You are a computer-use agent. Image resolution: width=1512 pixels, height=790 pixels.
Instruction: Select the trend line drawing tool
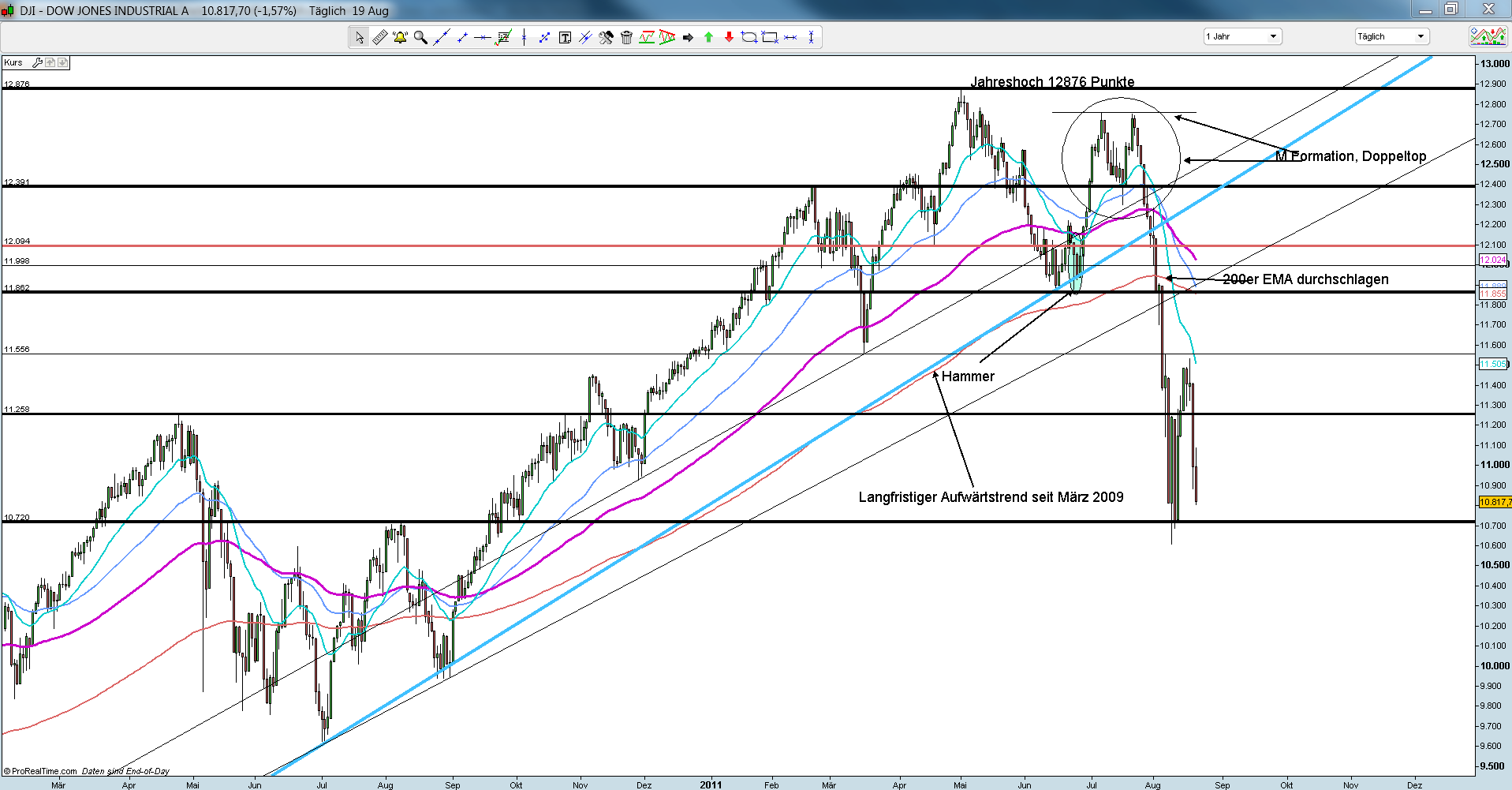[x=441, y=37]
